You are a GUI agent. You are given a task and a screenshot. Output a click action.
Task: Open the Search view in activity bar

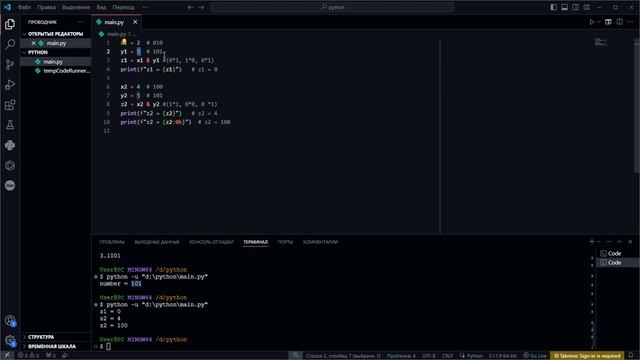tap(10, 44)
